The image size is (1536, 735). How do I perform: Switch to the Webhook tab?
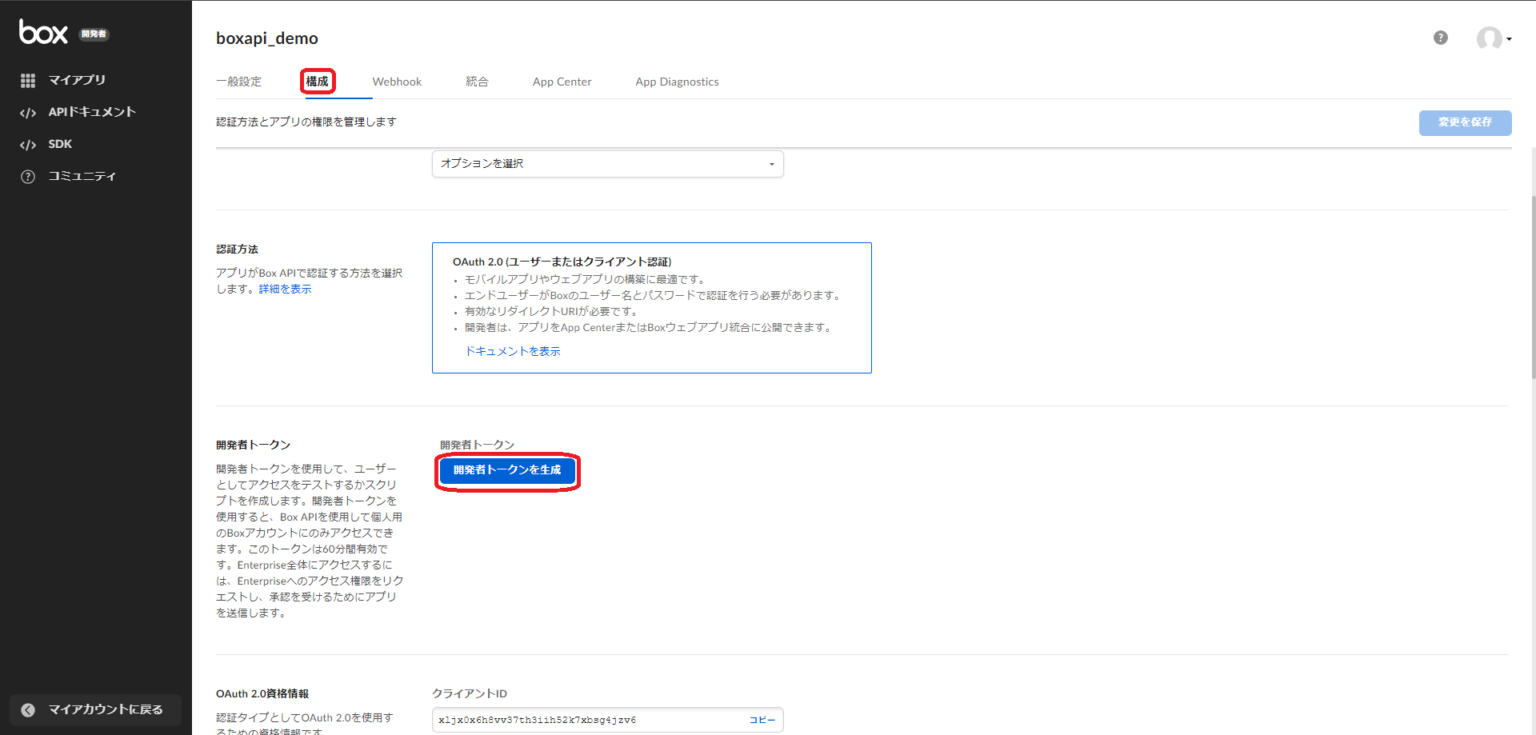coord(397,81)
